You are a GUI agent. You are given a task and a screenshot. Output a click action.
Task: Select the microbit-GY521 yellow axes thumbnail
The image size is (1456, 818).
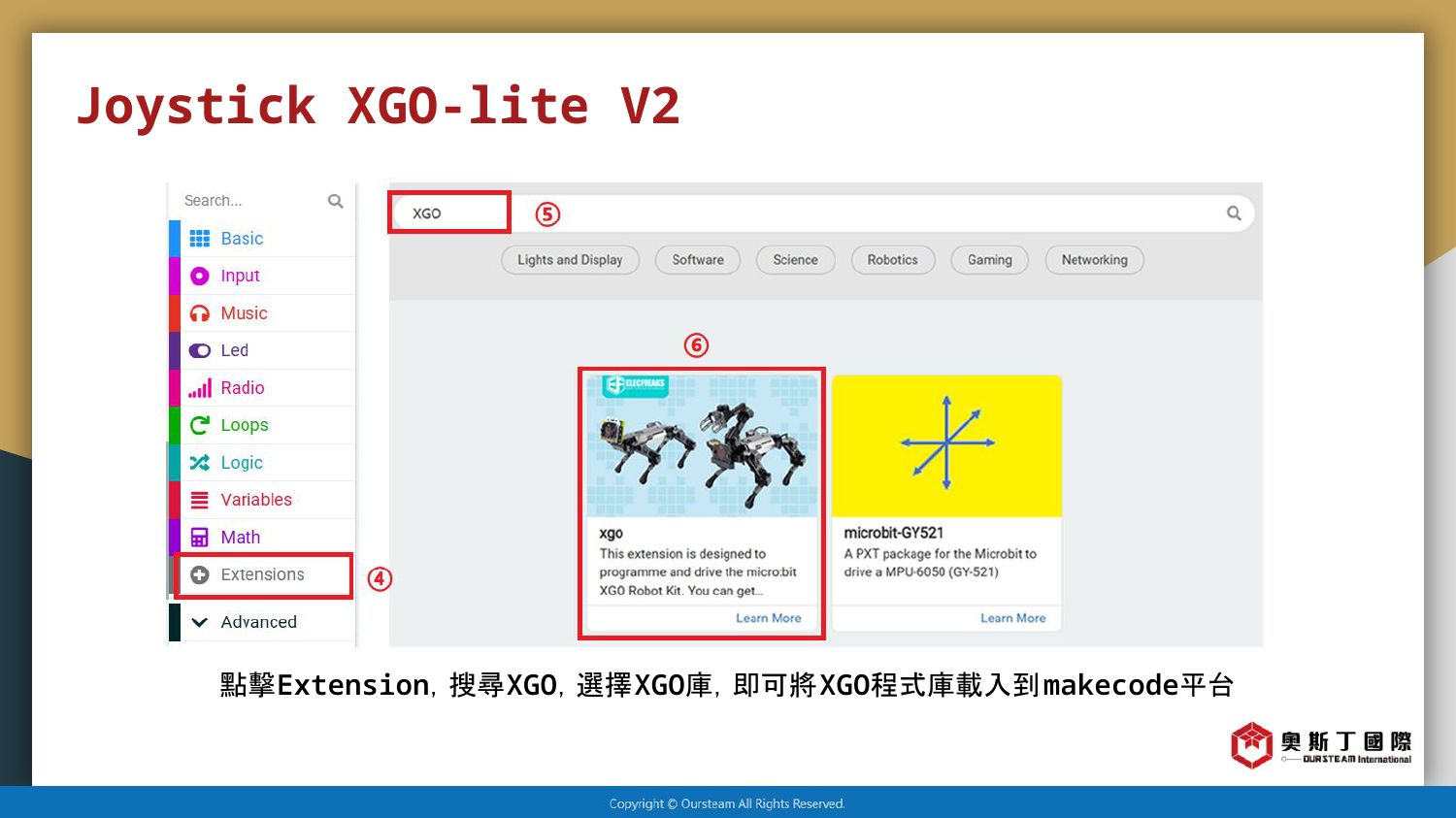[x=946, y=445]
